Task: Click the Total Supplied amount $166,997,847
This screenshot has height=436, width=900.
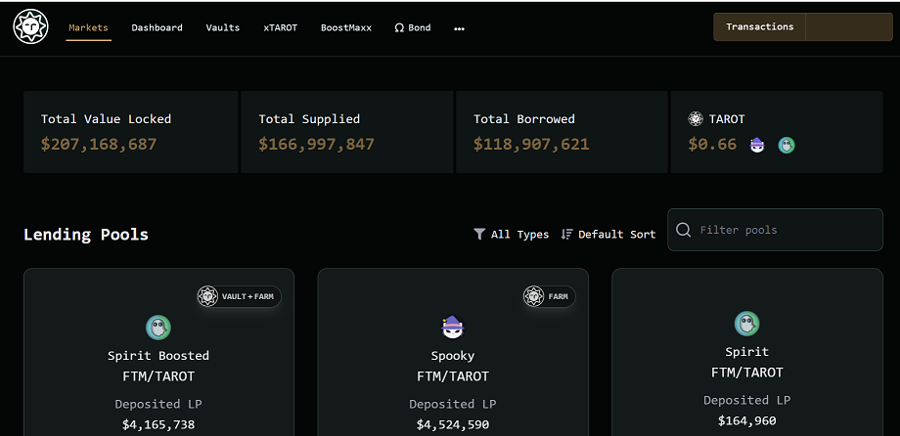Action: (316, 144)
